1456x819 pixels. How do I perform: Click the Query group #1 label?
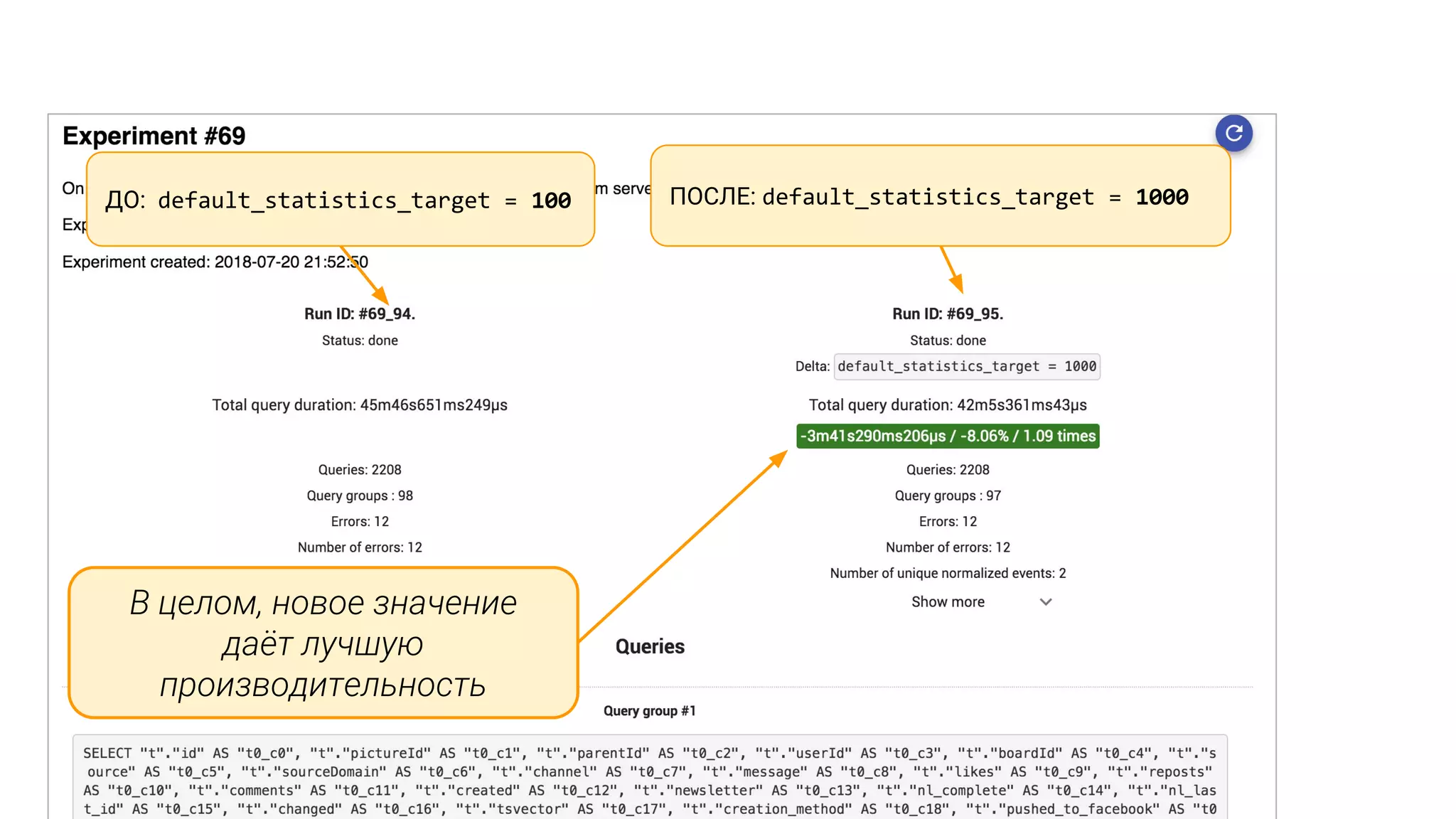click(649, 710)
